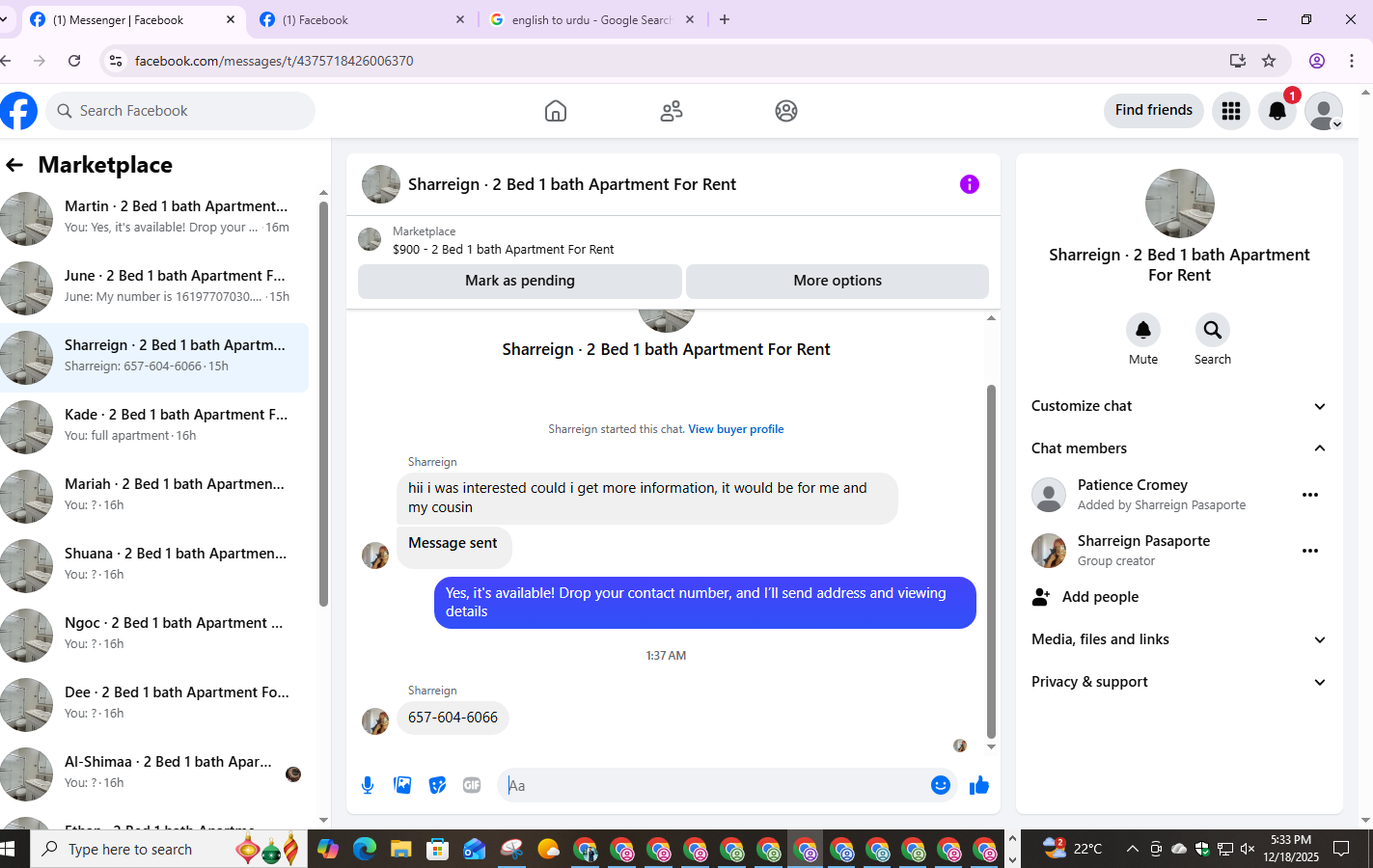This screenshot has width=1373, height=868.
Task: Open Chrome profile icon
Action: (x=1317, y=61)
